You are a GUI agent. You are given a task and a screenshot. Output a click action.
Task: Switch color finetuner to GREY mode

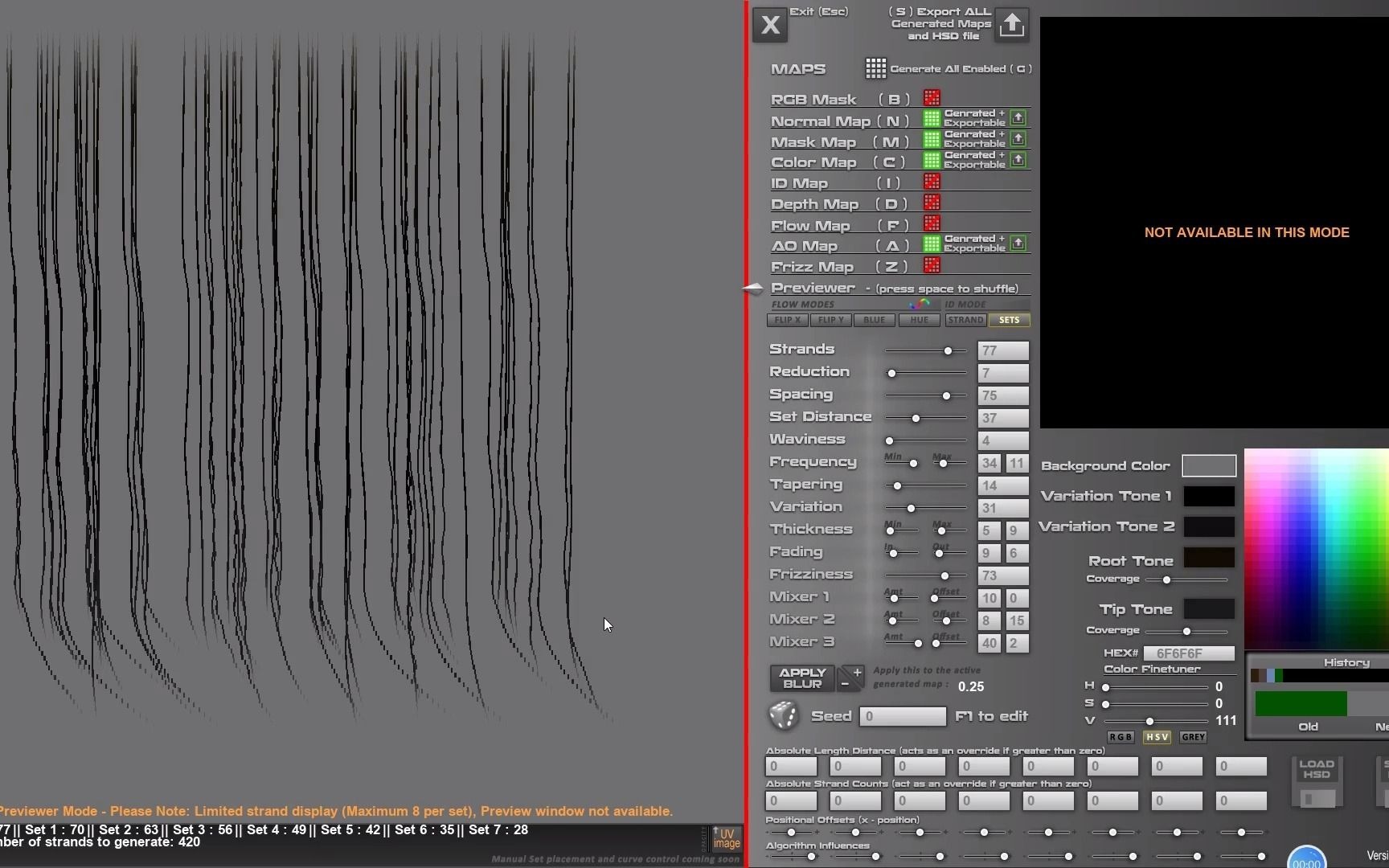(1194, 737)
